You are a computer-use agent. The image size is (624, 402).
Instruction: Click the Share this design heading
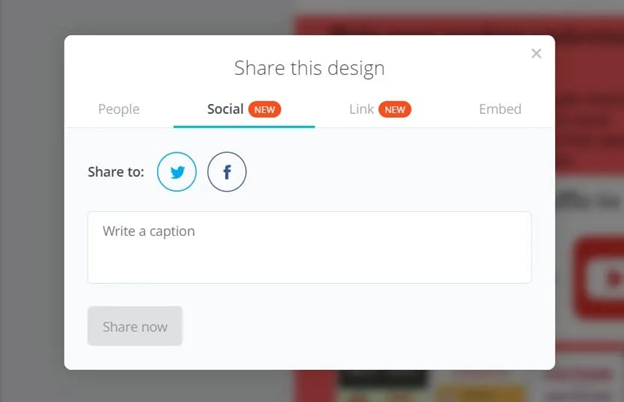pos(310,68)
